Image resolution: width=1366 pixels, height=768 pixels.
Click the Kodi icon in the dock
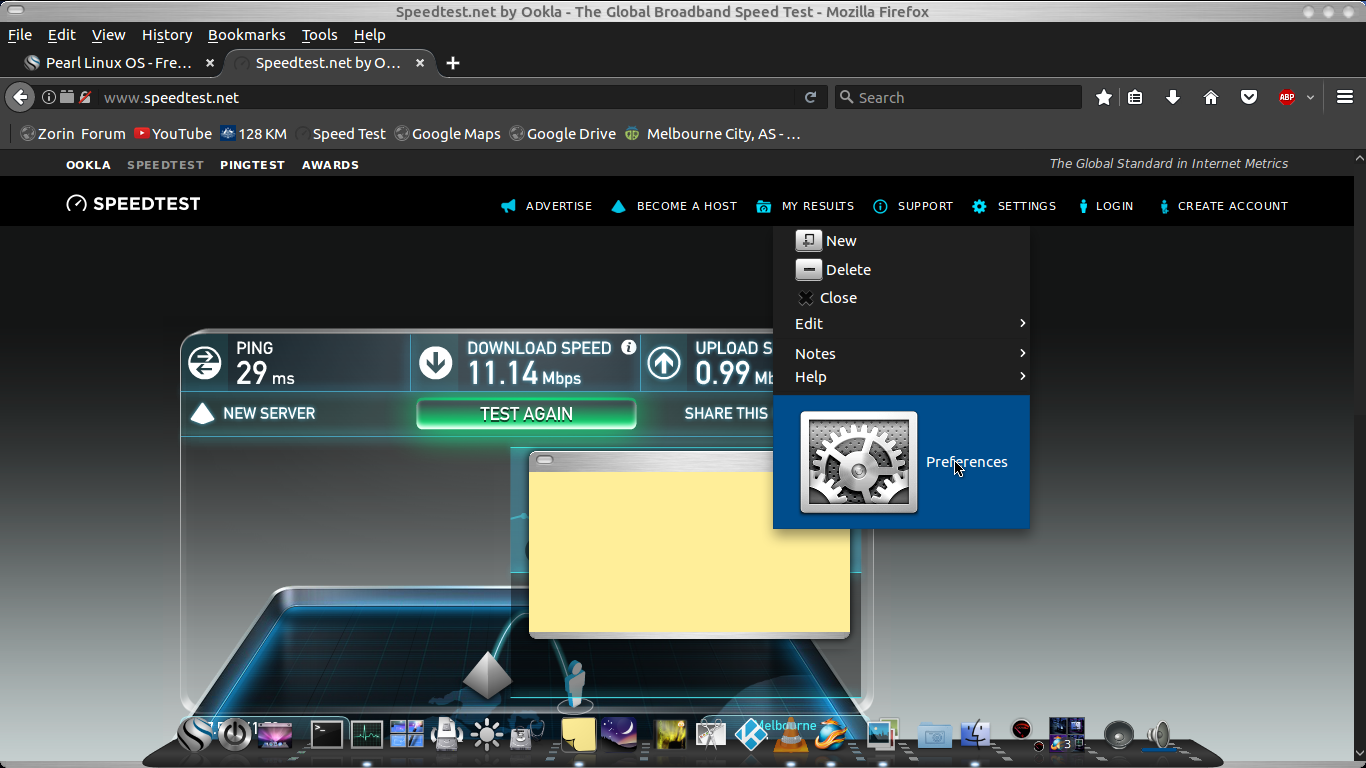pyautogui.click(x=750, y=735)
